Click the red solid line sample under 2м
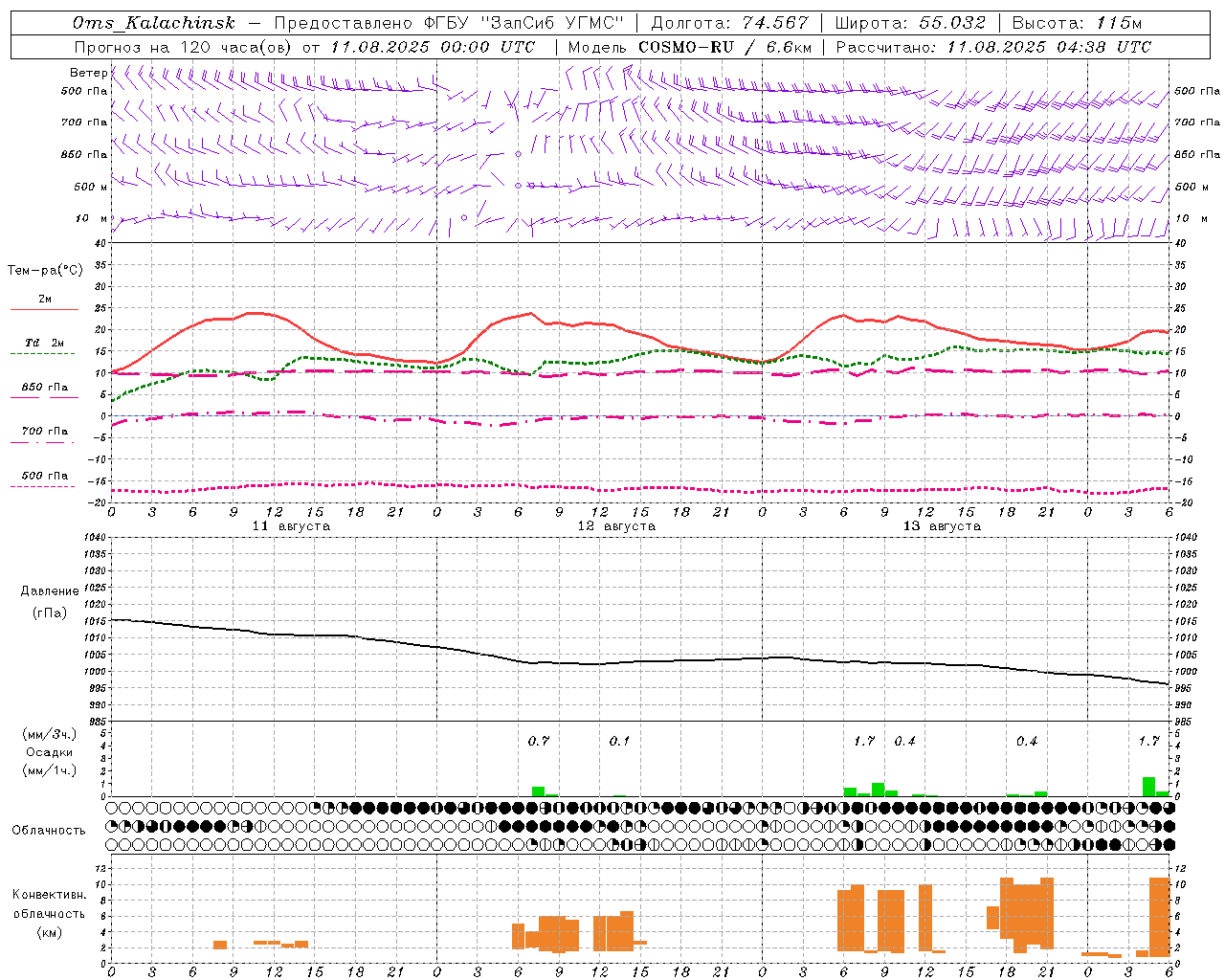This screenshot has height=980, width=1225. click(x=44, y=309)
